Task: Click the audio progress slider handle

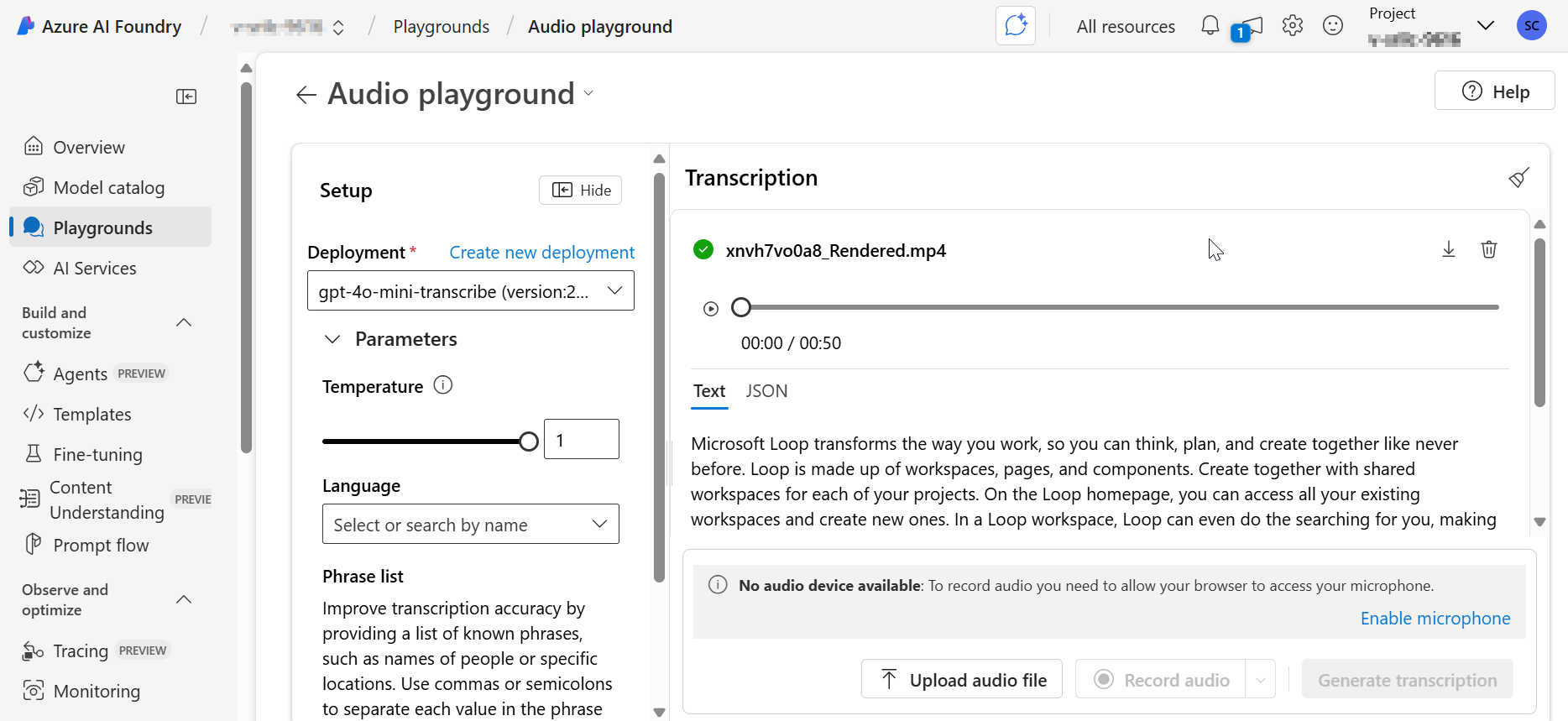Action: coord(740,307)
